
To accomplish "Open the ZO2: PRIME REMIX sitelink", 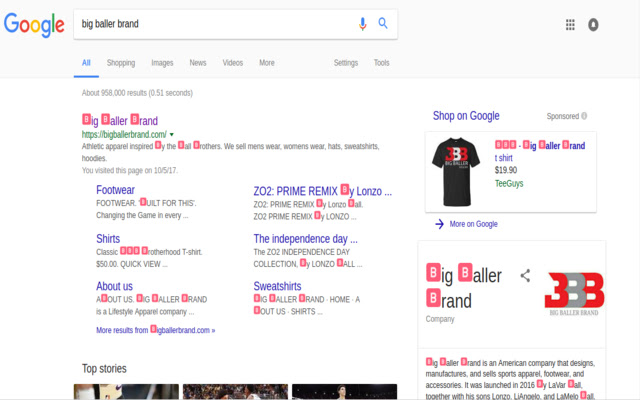I will click(322, 191).
